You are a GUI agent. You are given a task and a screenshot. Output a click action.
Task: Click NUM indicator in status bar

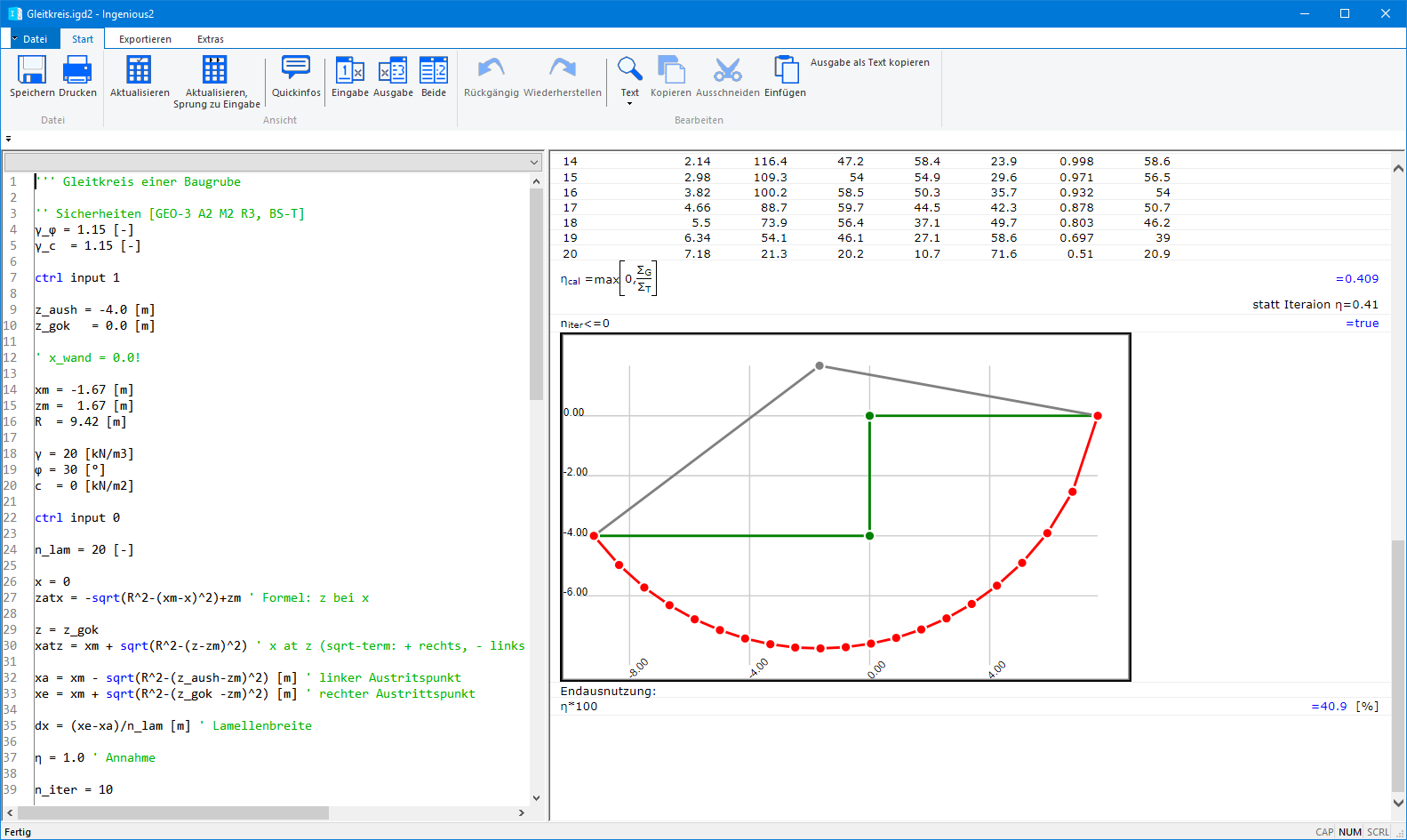(x=1350, y=832)
